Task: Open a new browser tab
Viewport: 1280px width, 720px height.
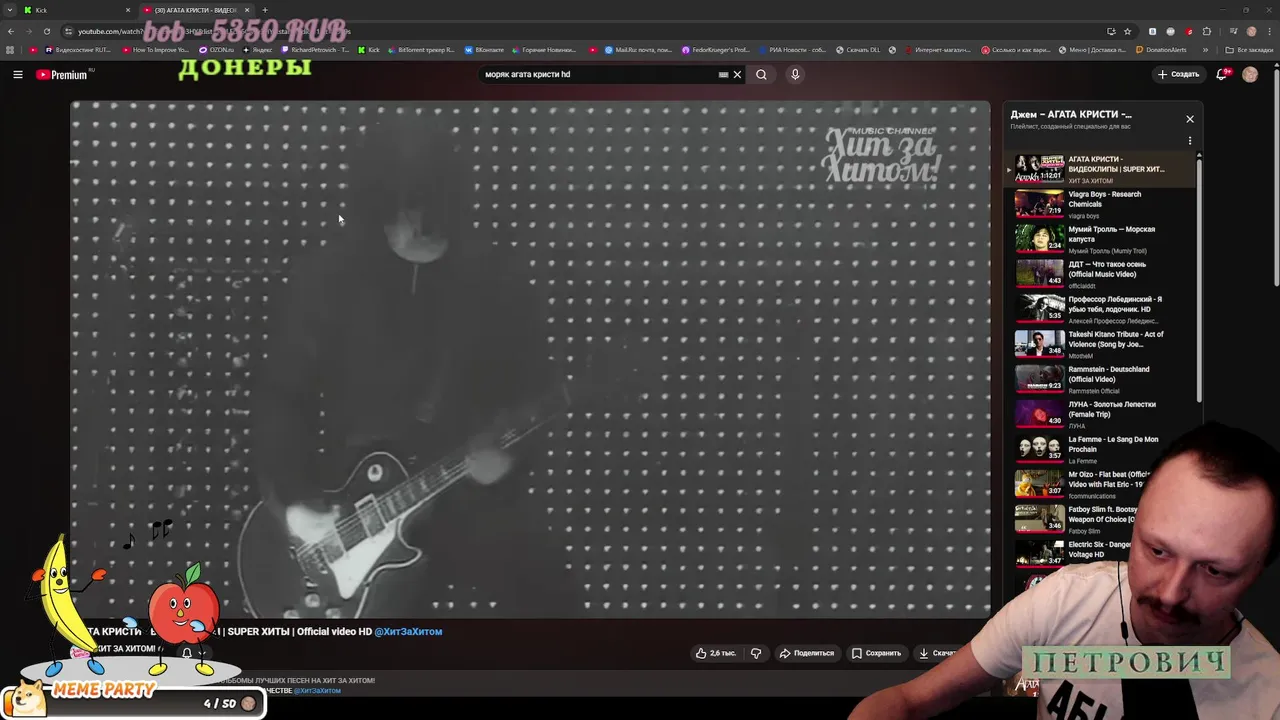Action: click(x=265, y=10)
